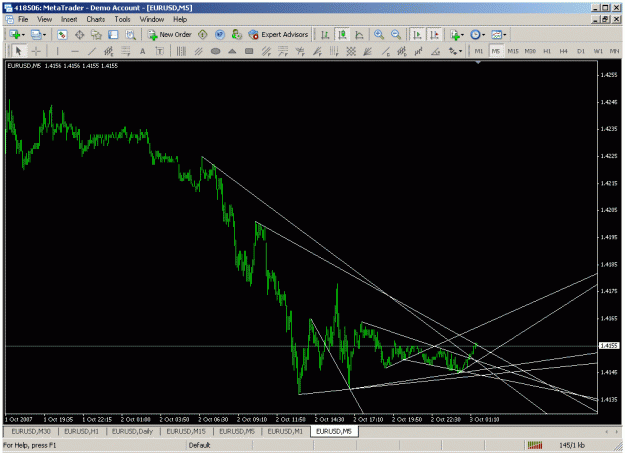Switch to W1 timeframe button
Image resolution: width=625 pixels, height=453 pixels.
click(x=598, y=51)
